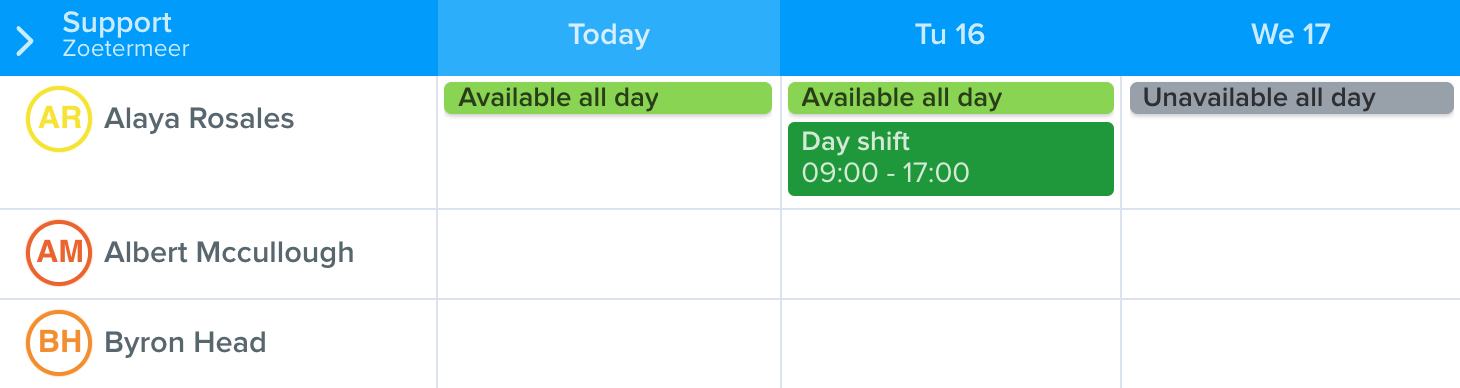Click Alaya Rosales AR avatar icon
This screenshot has height=388, width=1460.
59,119
